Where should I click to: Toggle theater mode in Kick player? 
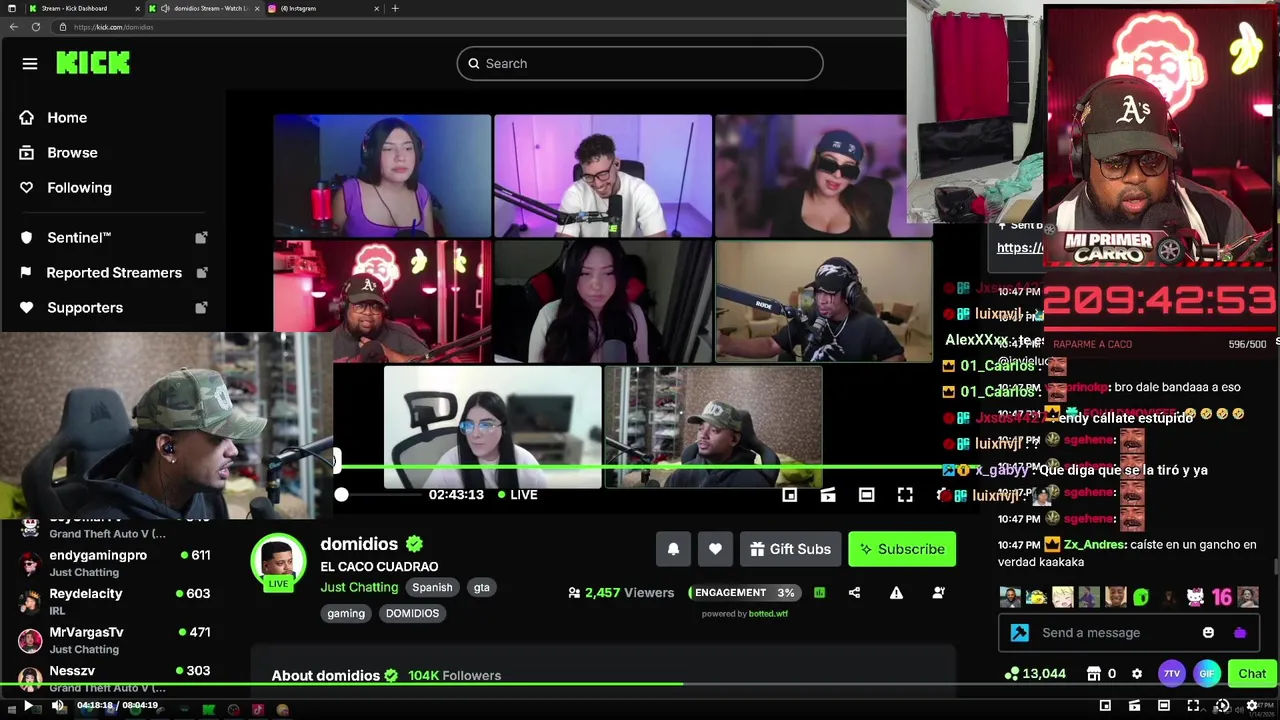click(866, 495)
